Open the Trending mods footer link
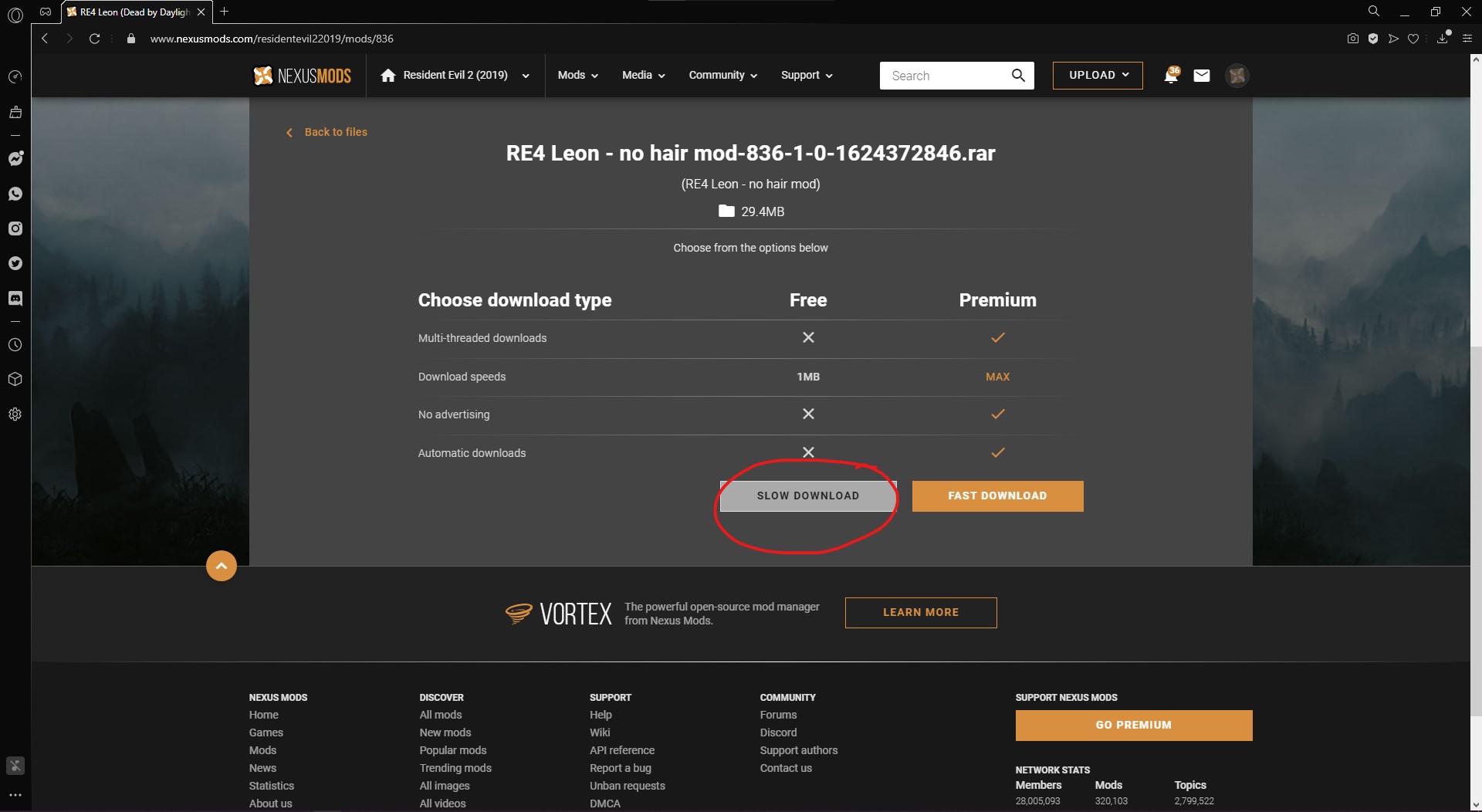 tap(455, 769)
